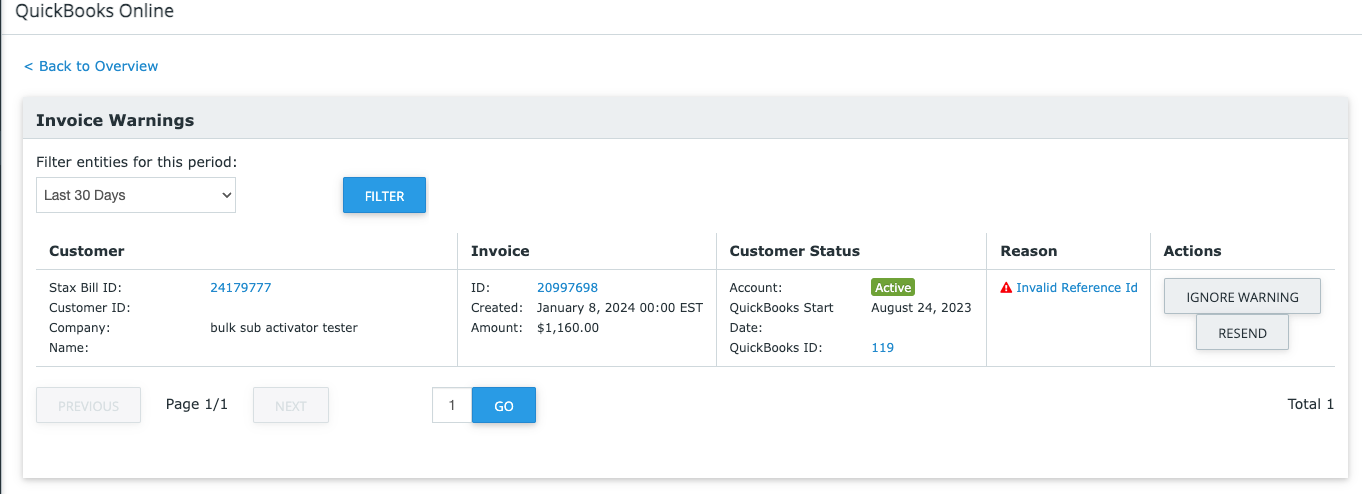Open invoice ID 20997698
This screenshot has width=1362, height=494.
click(567, 288)
